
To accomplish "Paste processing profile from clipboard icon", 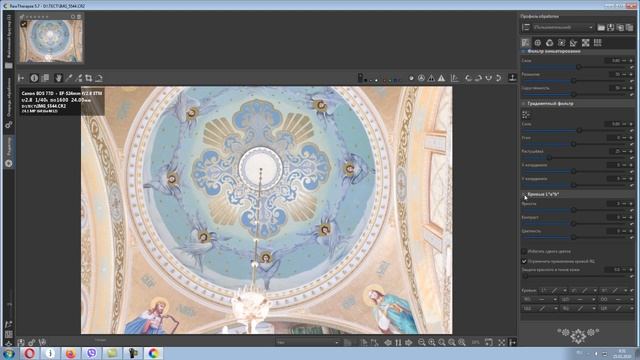I will [630, 27].
